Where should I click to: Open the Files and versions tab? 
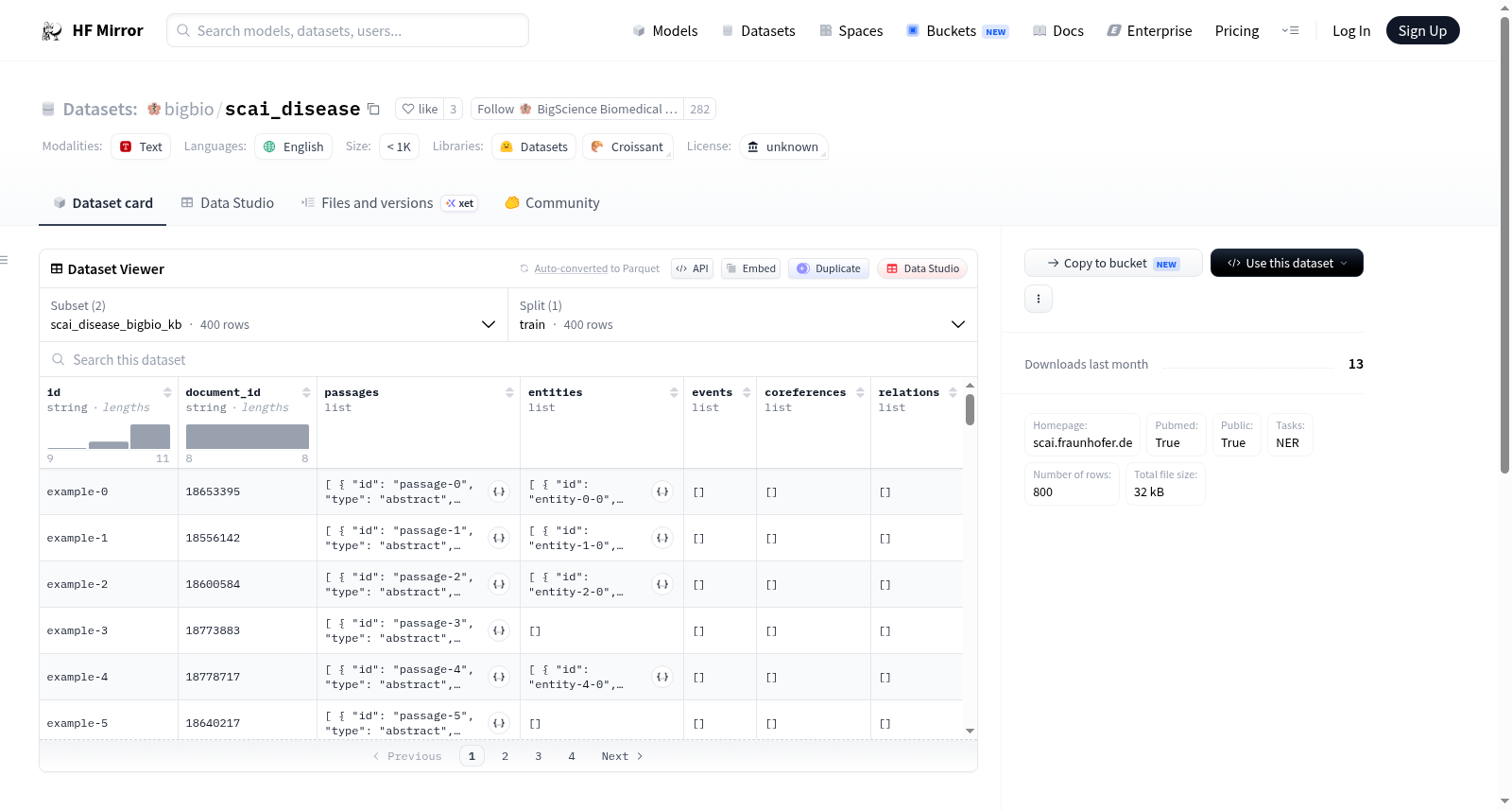point(388,203)
